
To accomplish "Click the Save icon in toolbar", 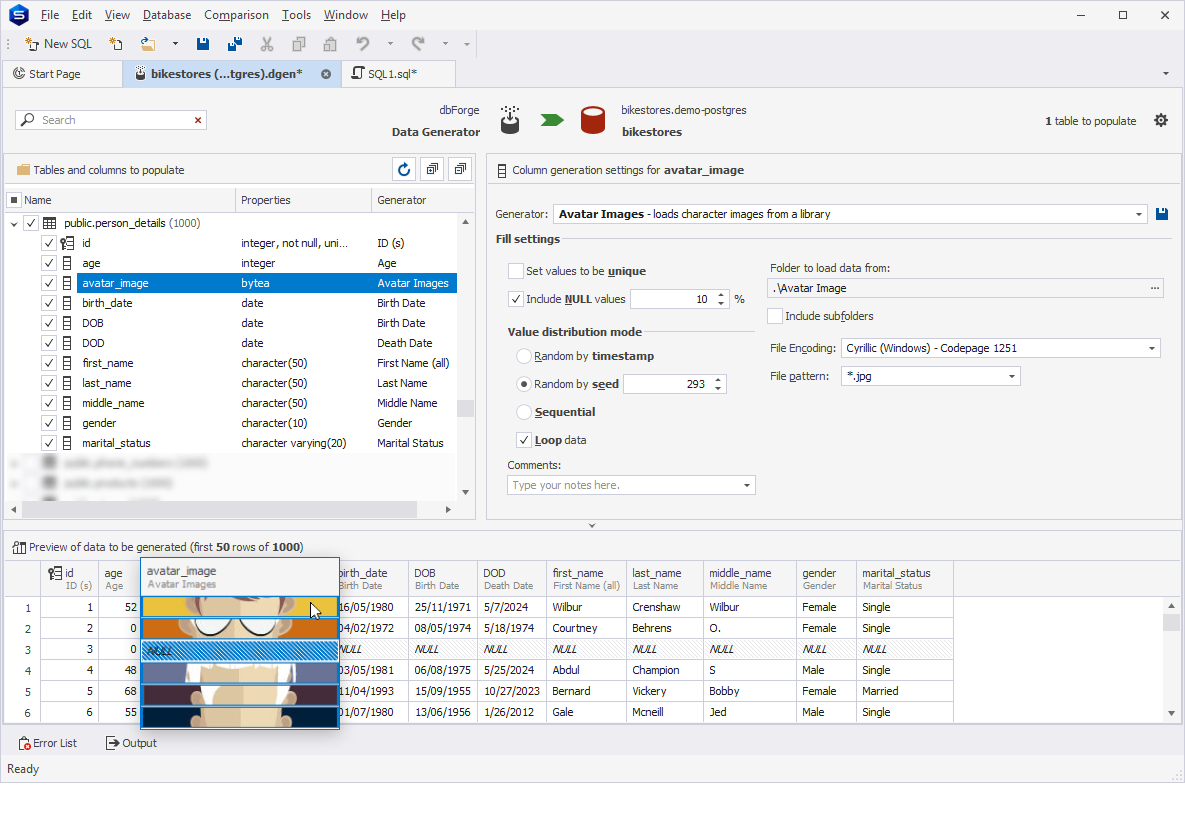I will [203, 44].
